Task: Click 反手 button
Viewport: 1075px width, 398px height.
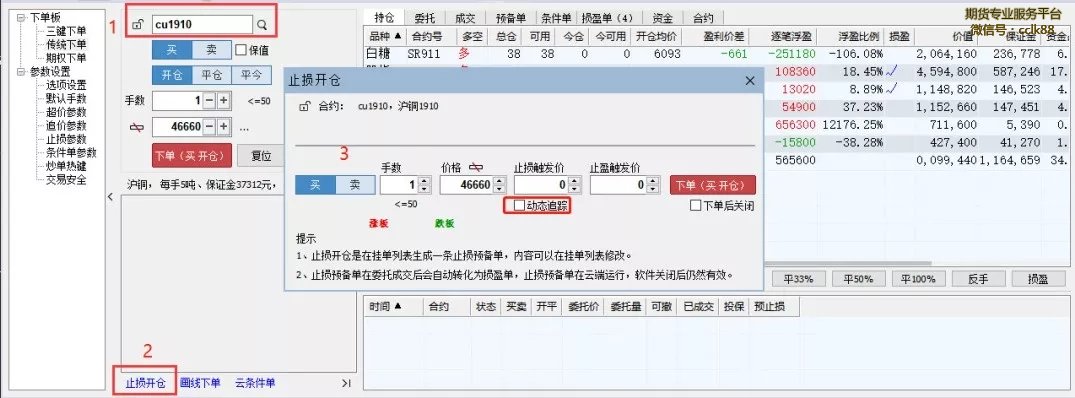Action: pyautogui.click(x=978, y=279)
